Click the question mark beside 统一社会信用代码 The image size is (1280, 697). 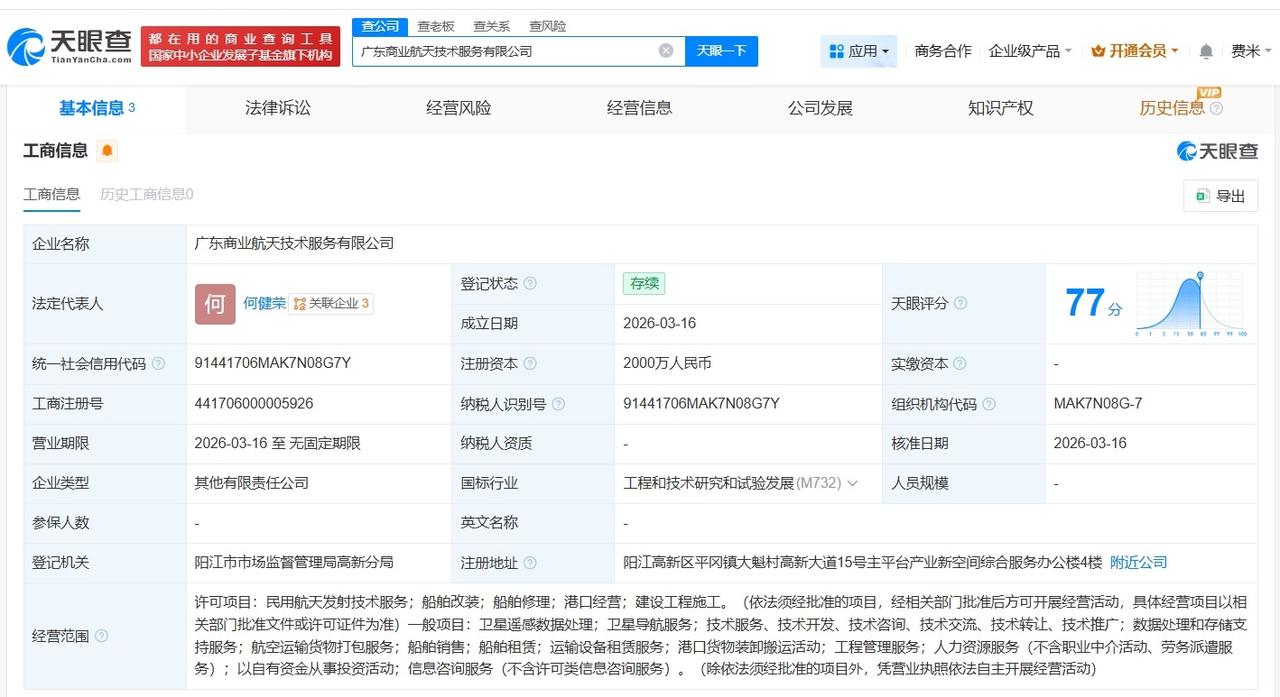point(157,363)
